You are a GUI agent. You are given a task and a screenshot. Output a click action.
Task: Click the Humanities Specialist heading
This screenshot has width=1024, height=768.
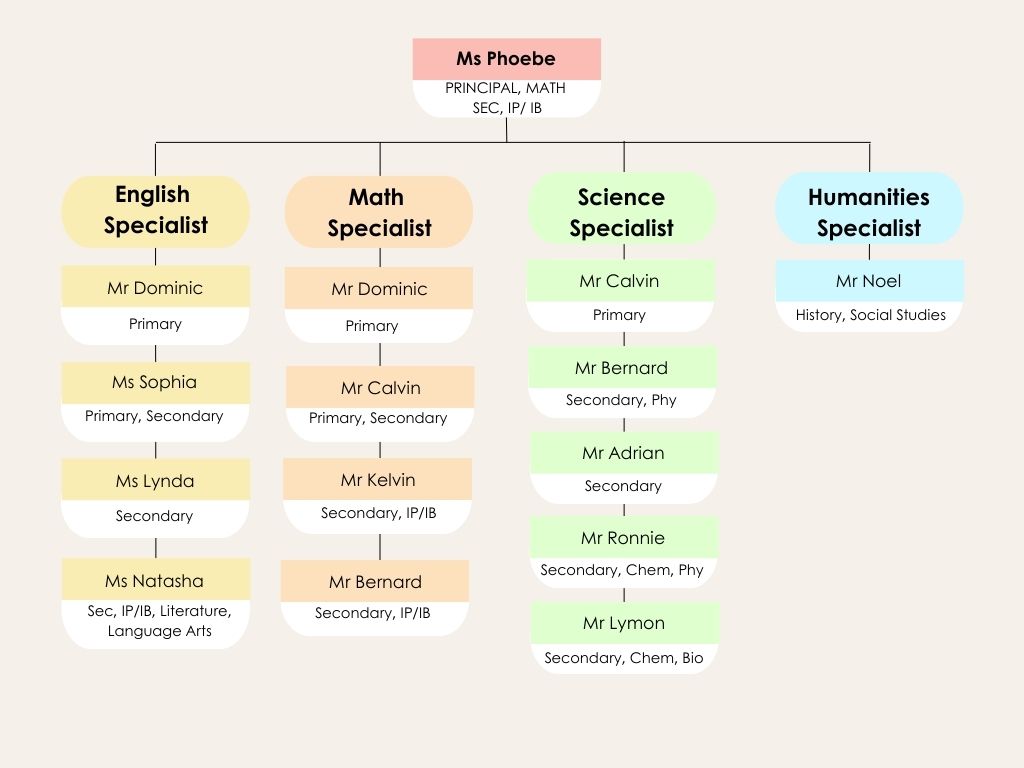tap(869, 209)
